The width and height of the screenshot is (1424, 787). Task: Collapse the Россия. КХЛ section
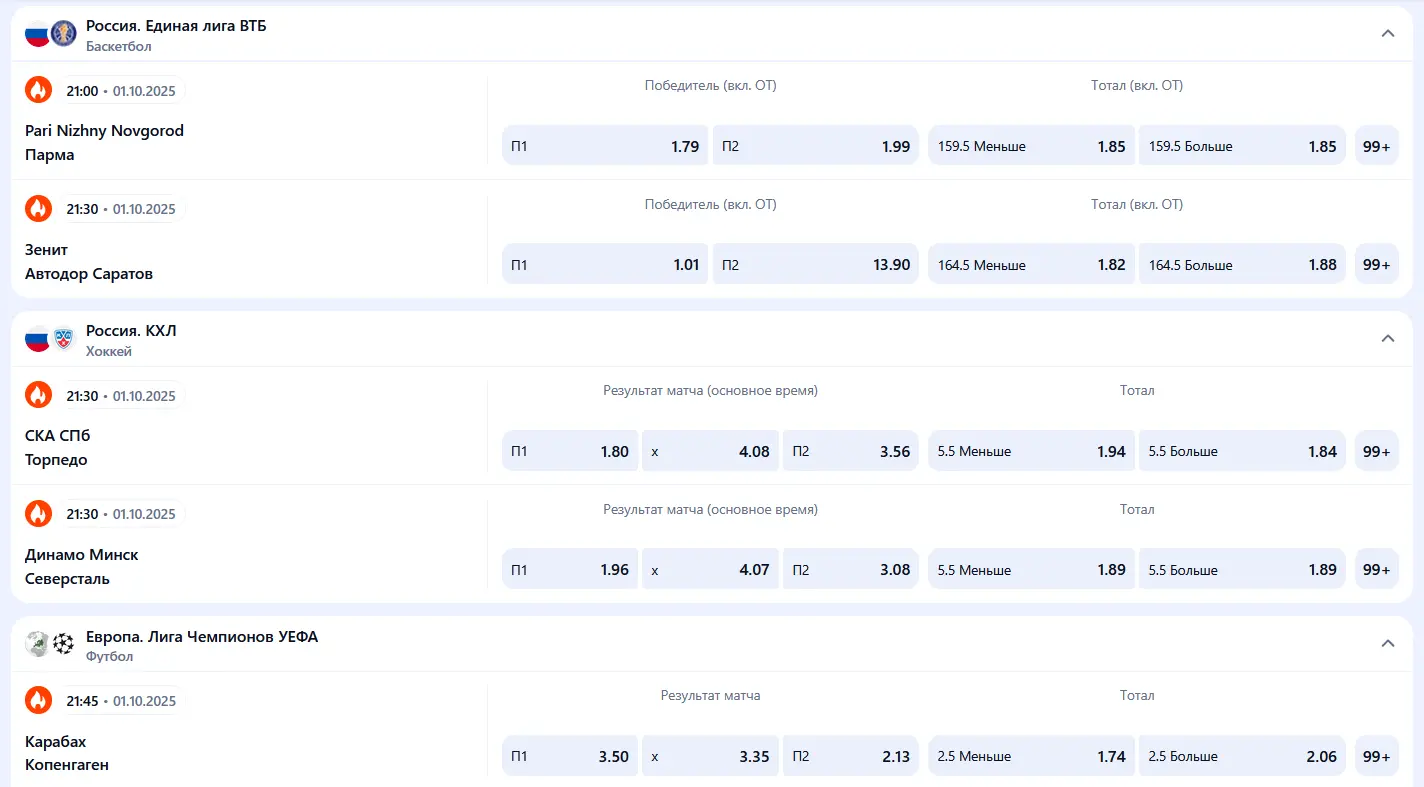[1387, 338]
